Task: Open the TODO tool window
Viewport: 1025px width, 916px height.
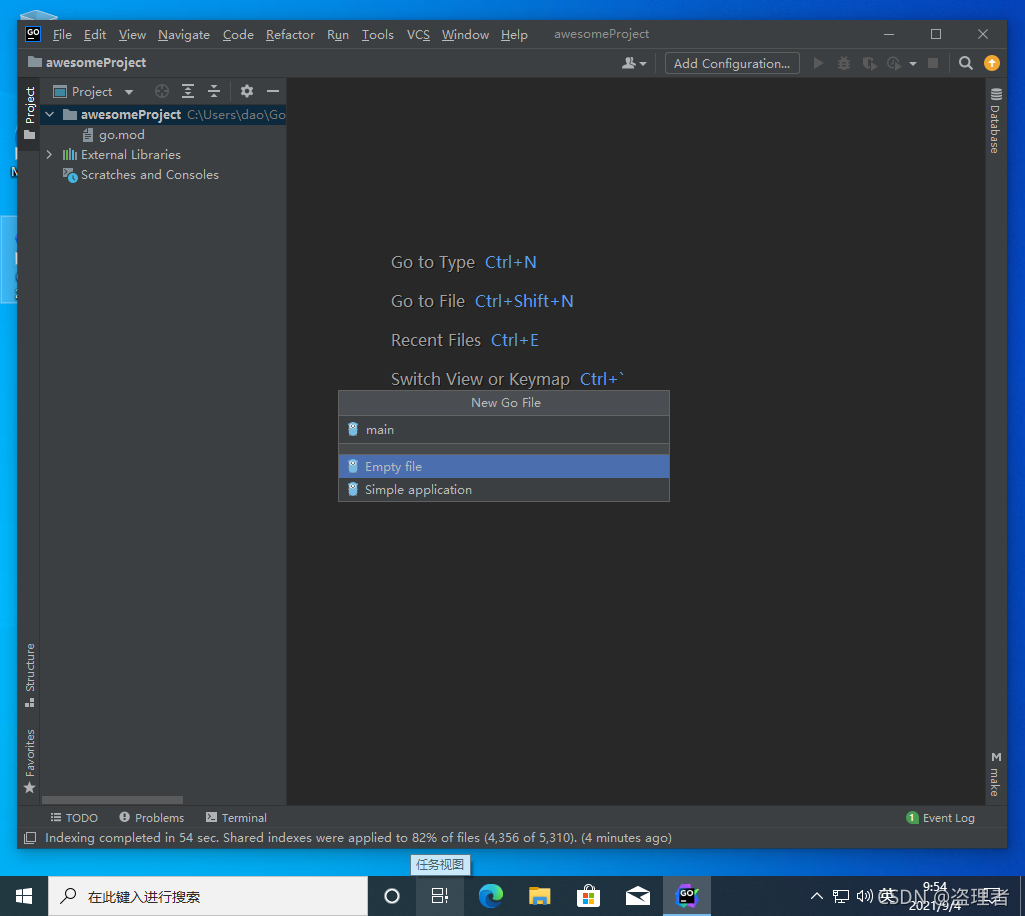Action: tap(74, 818)
